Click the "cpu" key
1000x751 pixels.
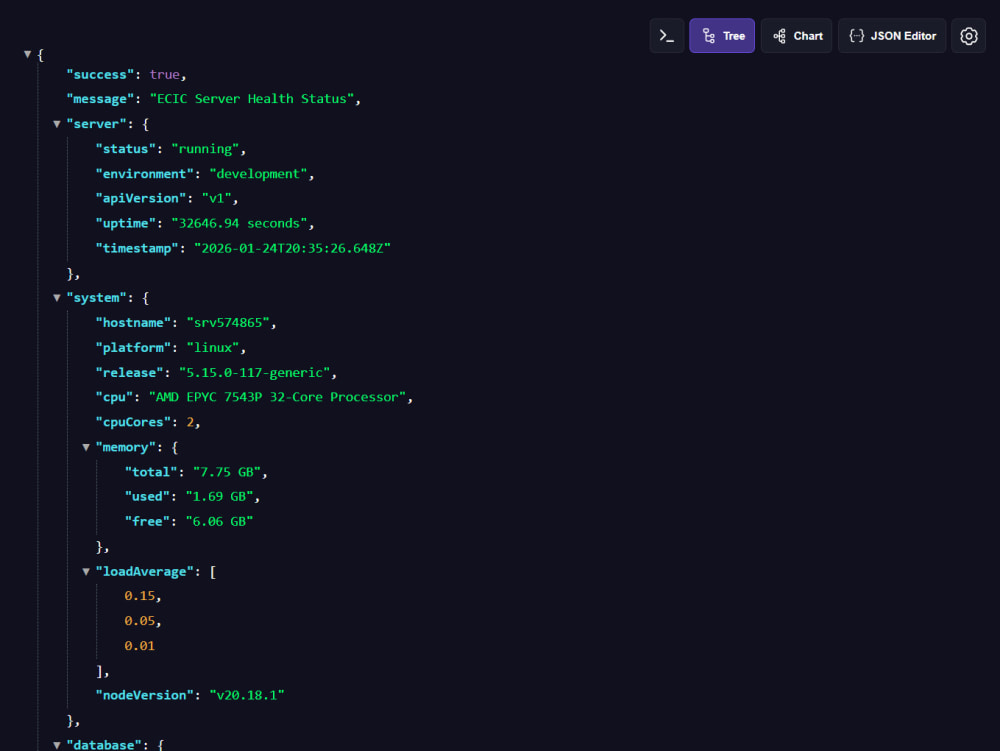coord(114,397)
